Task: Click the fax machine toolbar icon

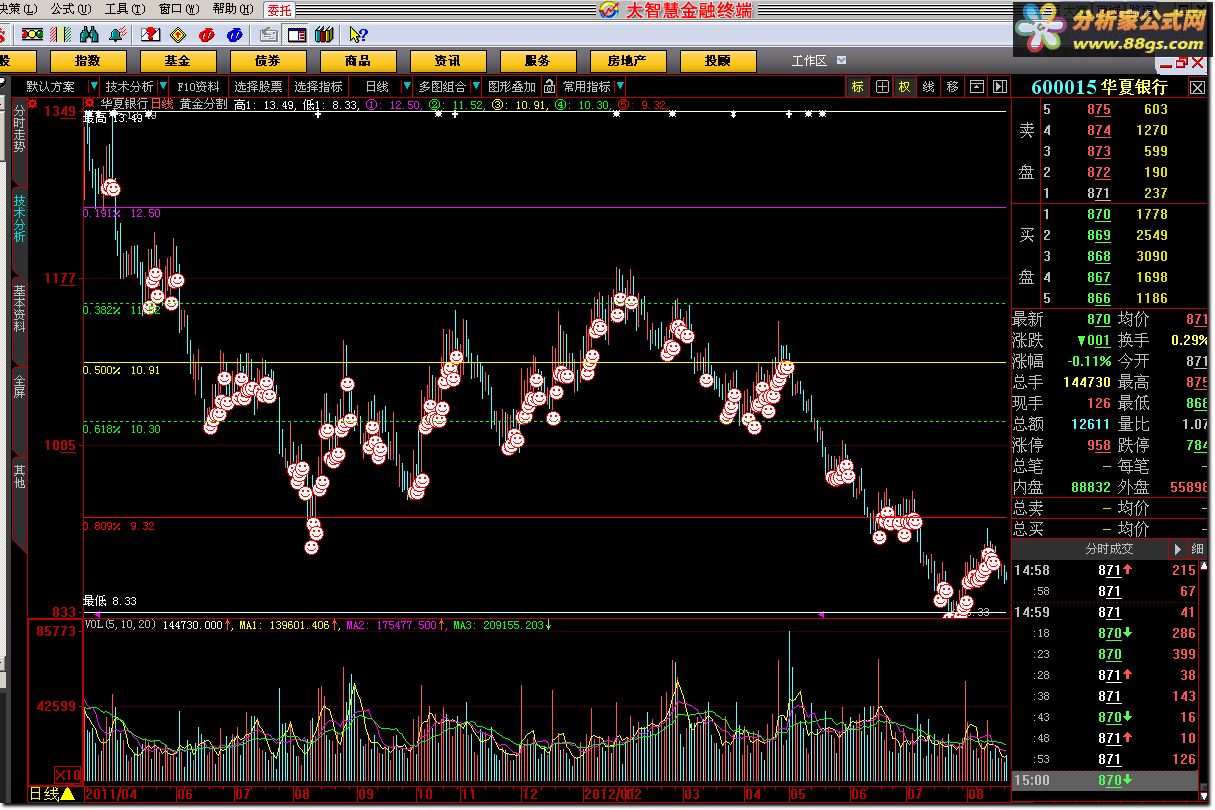Action: click(x=268, y=35)
